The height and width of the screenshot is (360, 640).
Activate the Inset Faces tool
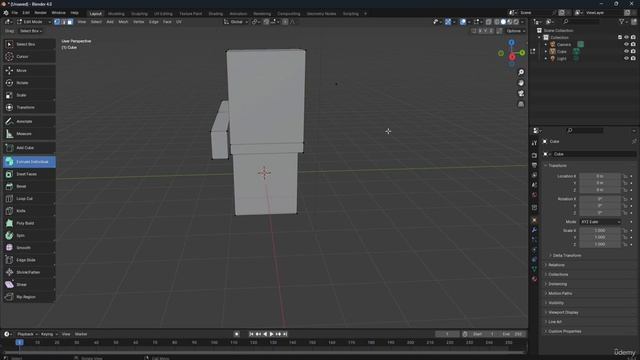pyautogui.click(x=29, y=174)
